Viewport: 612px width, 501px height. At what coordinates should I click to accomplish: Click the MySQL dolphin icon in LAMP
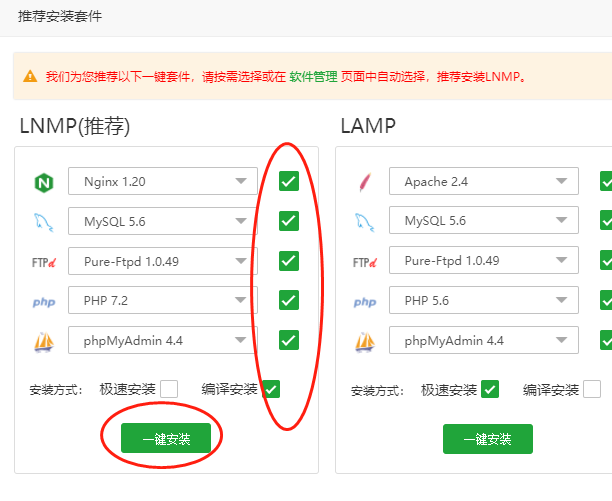pos(365,222)
